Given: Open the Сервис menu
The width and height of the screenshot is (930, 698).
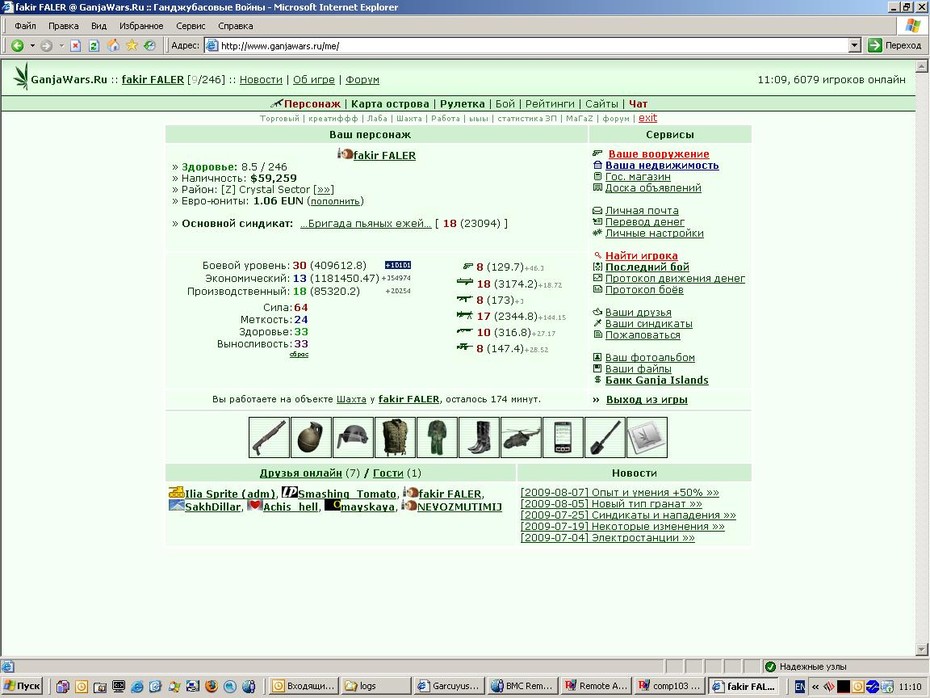Looking at the screenshot, I should [190, 26].
